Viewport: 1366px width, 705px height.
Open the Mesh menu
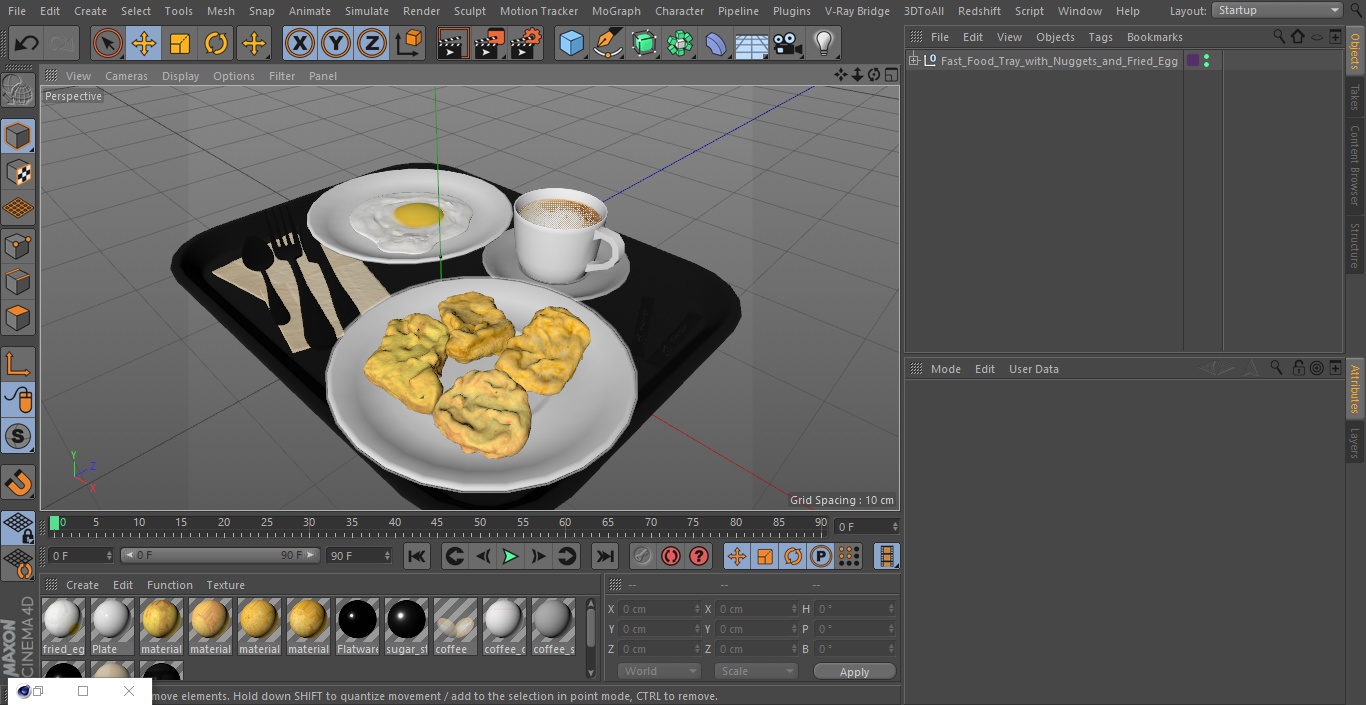coord(220,11)
